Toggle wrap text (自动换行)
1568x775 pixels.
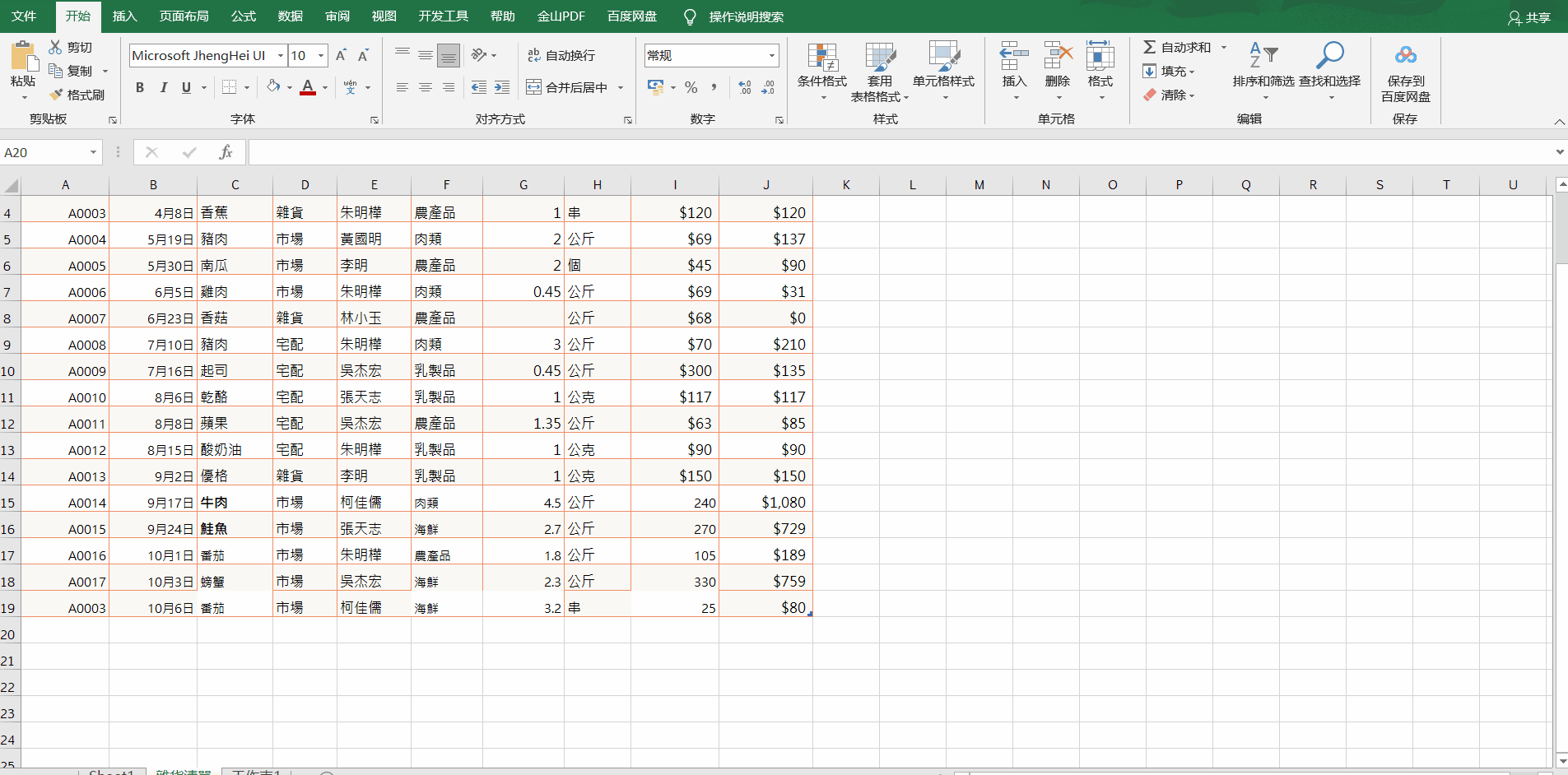[x=561, y=55]
